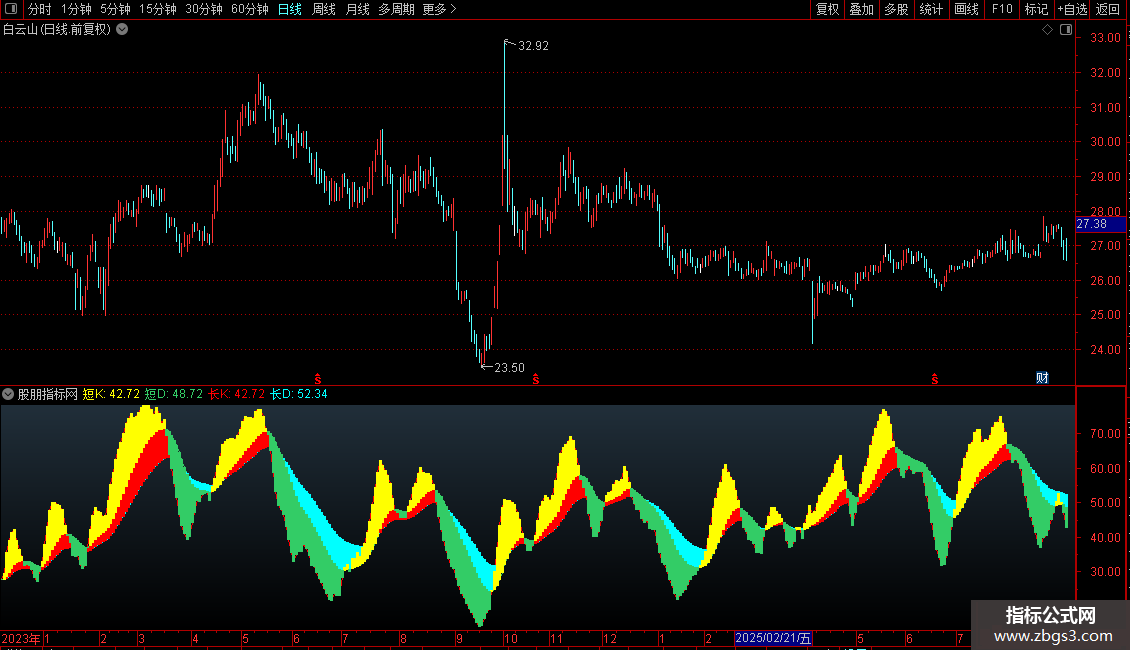Click the 短D: 48.72 indicator value
The height and width of the screenshot is (650, 1130).
point(174,394)
